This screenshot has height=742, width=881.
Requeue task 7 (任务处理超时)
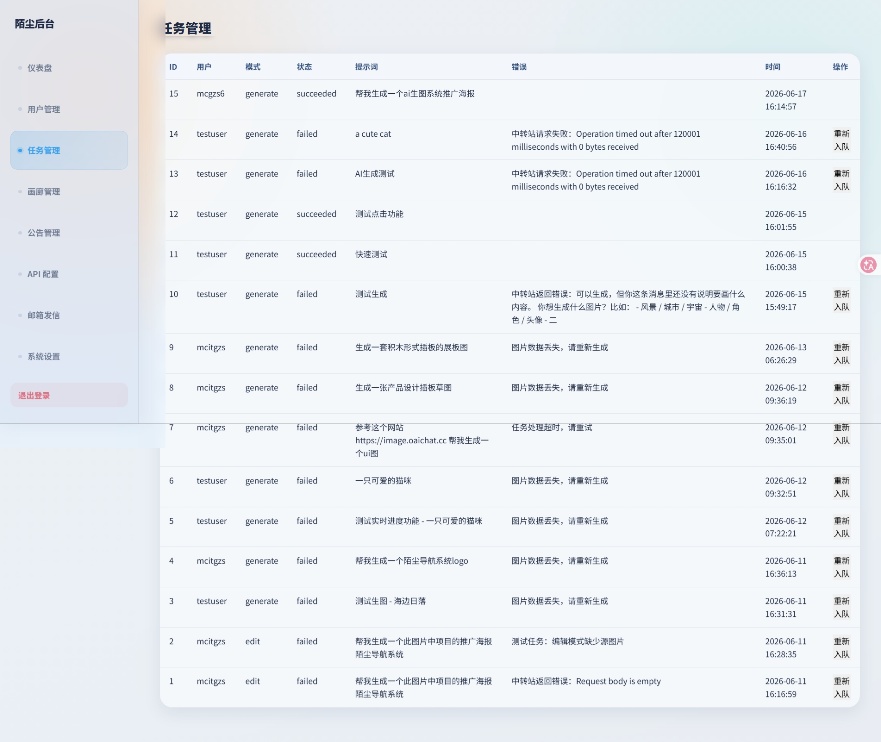[841, 434]
